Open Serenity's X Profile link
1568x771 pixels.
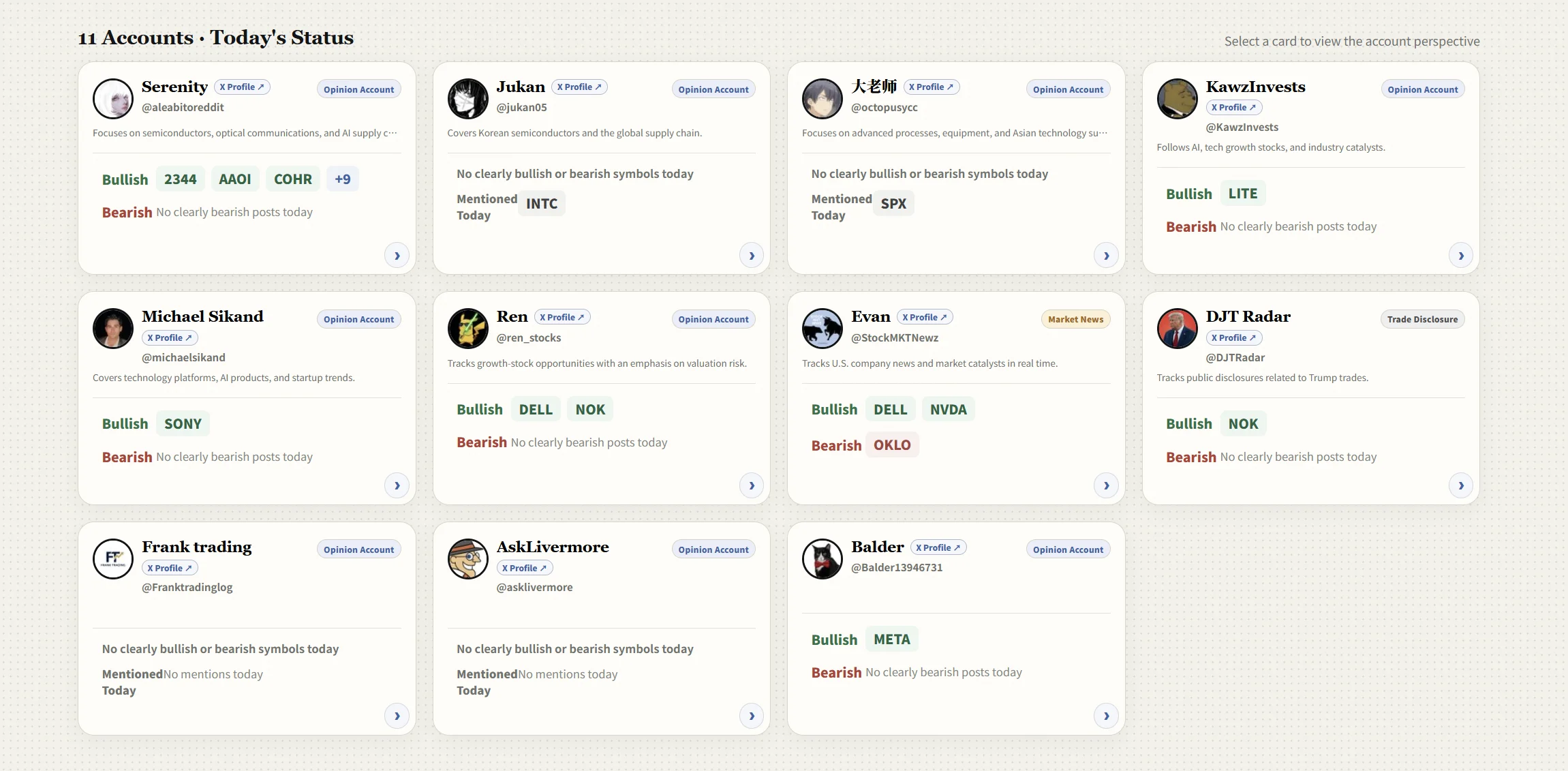[242, 87]
